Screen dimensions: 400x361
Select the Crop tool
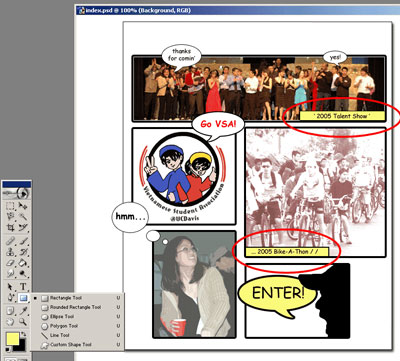(x=11, y=228)
